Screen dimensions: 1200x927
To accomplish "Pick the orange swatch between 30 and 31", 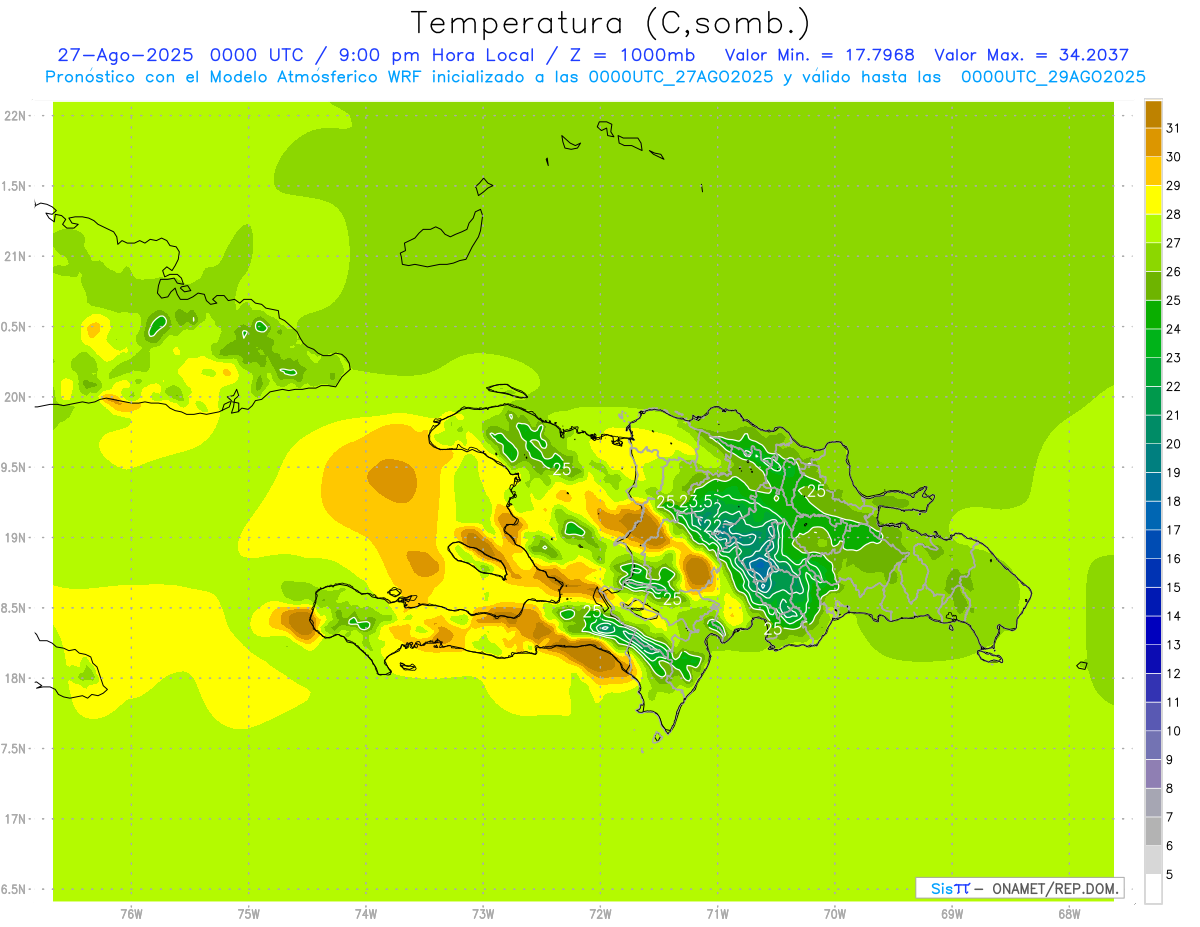I will click(x=1153, y=142).
